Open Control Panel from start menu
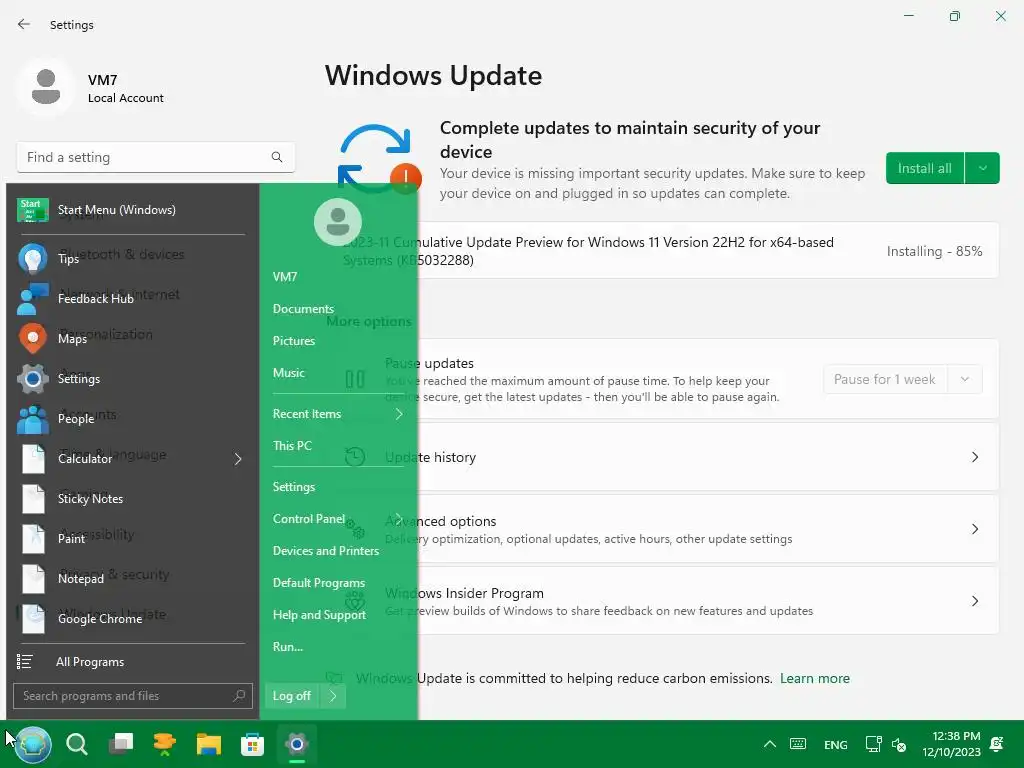This screenshot has height=768, width=1024. tap(308, 519)
